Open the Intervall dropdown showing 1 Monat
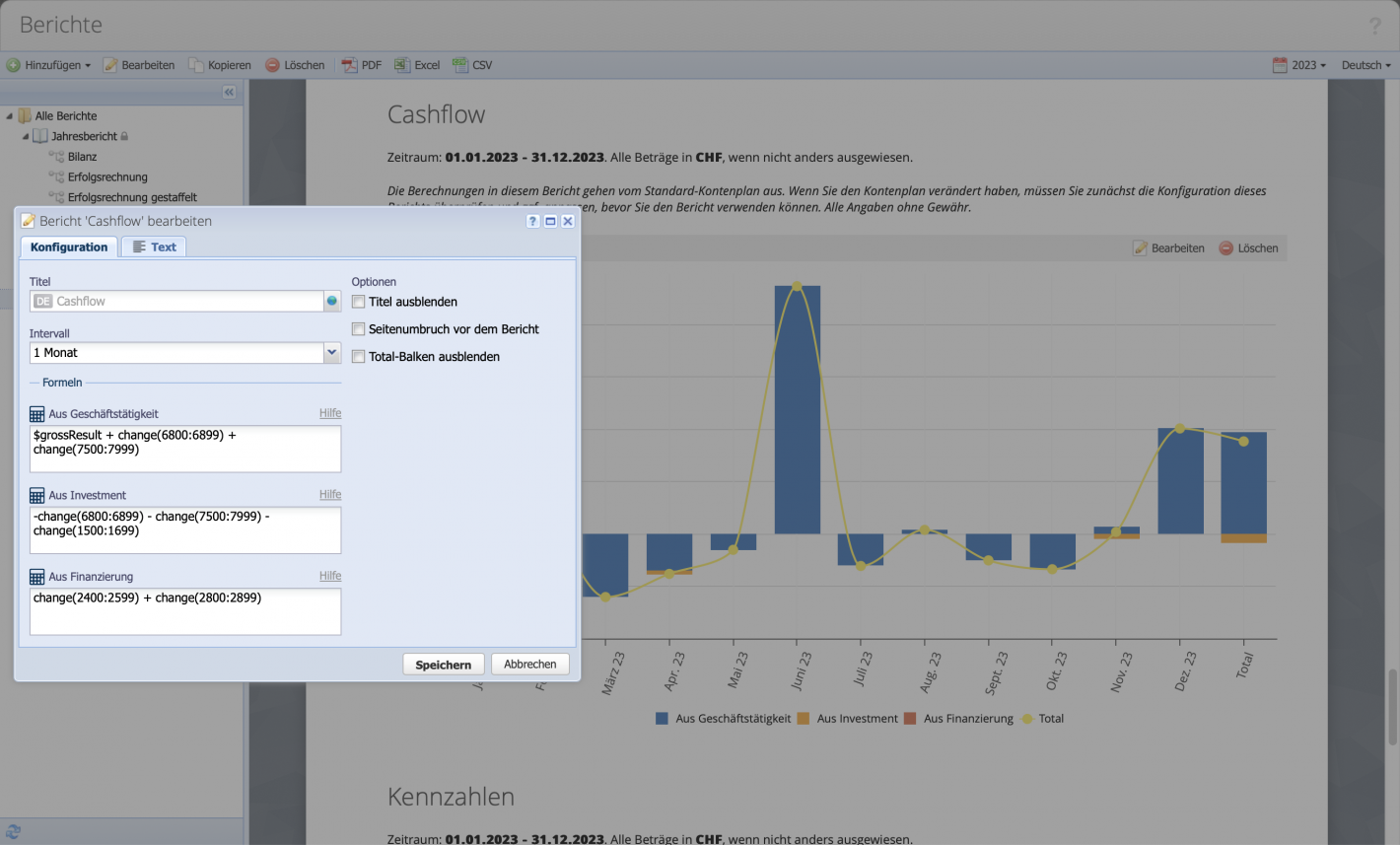This screenshot has height=845, width=1400. pyautogui.click(x=332, y=352)
